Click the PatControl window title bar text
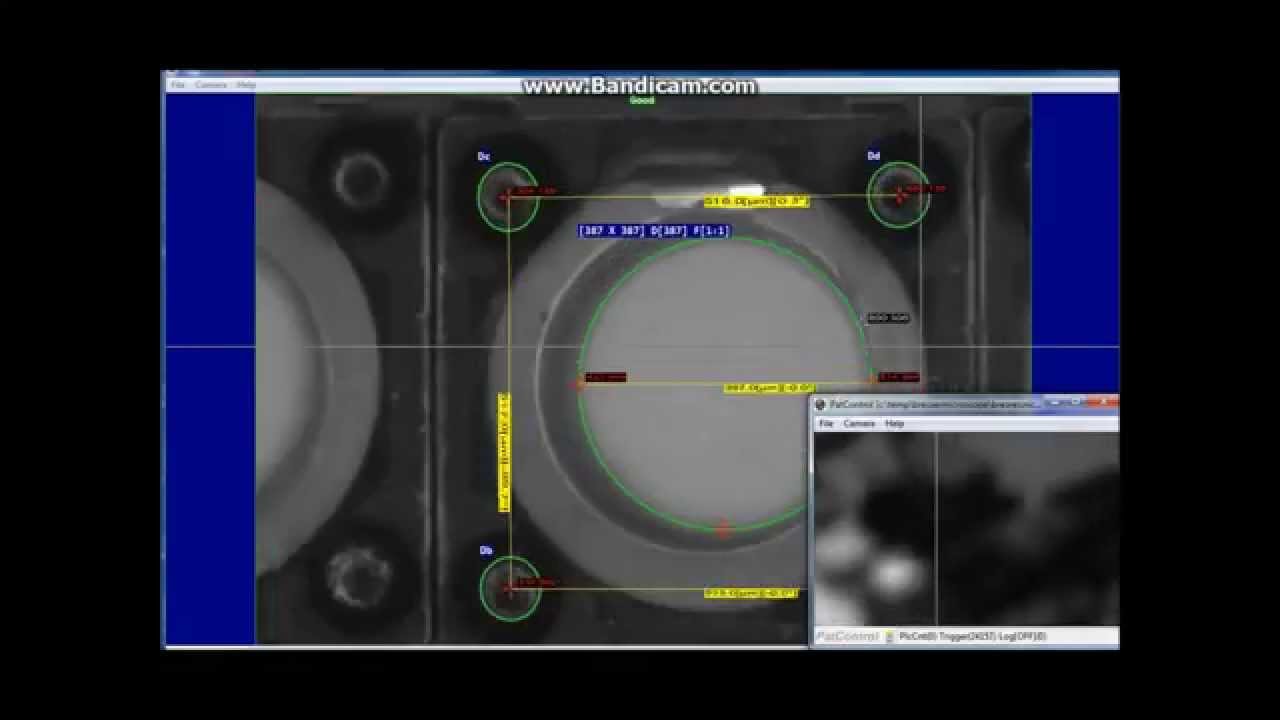The image size is (1280, 720). (934, 405)
